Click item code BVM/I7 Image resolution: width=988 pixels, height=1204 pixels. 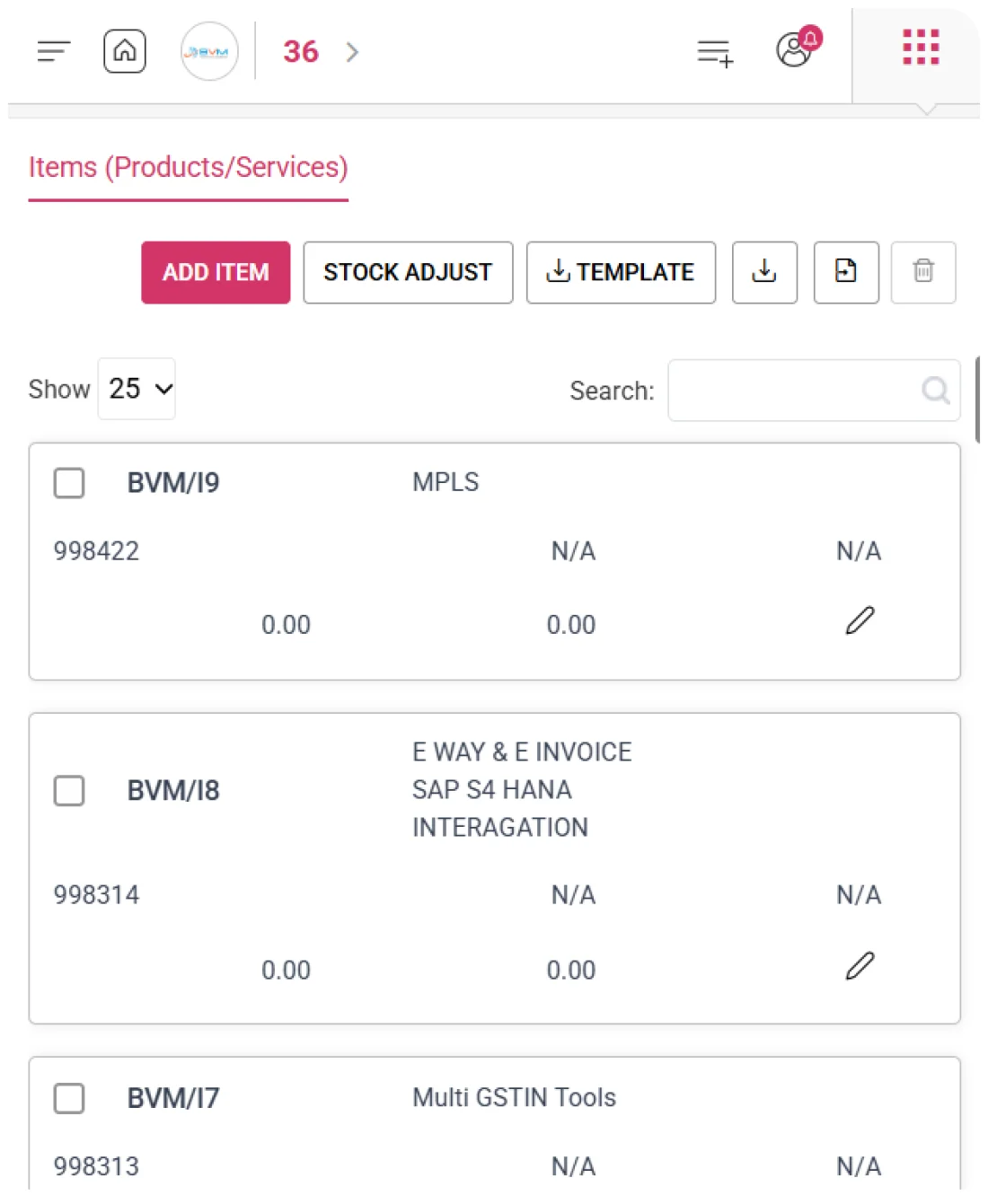tap(173, 1098)
